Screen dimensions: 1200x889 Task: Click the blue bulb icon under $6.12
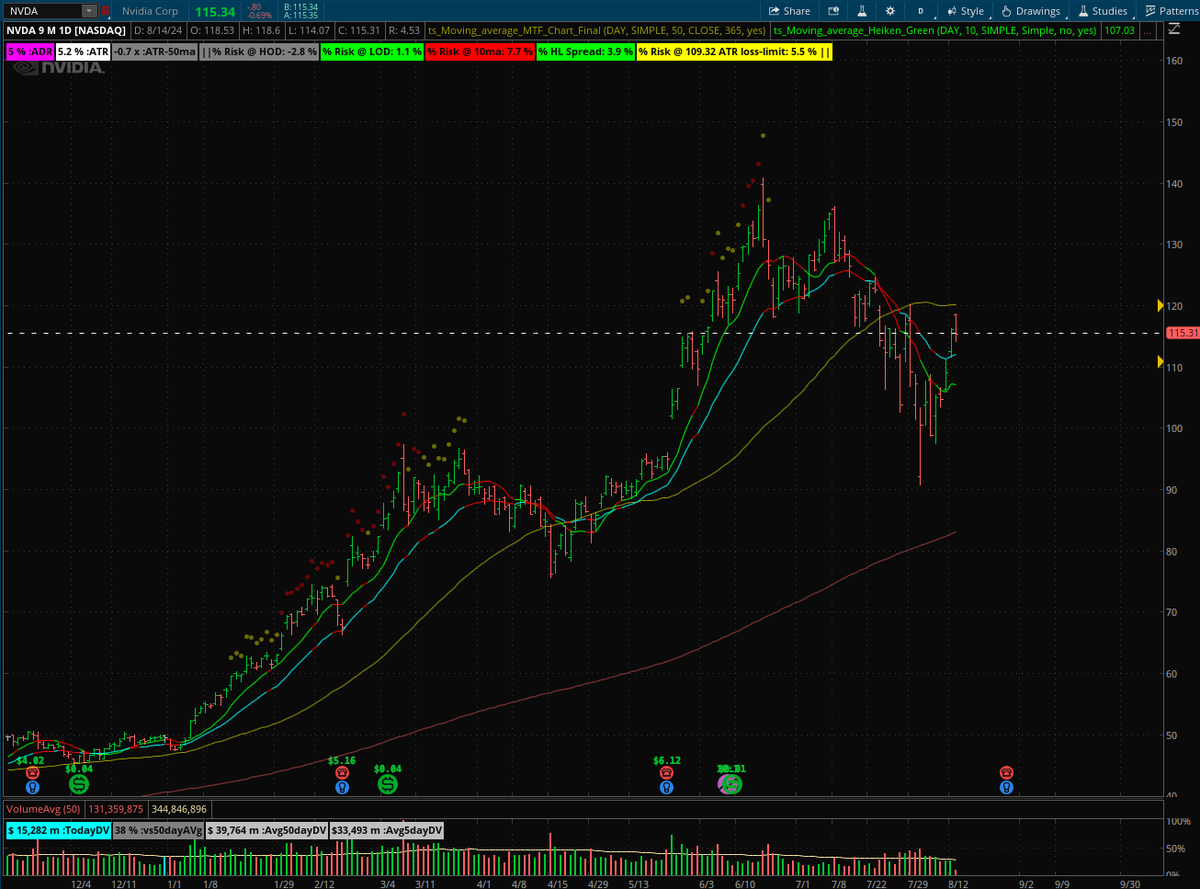coord(666,787)
